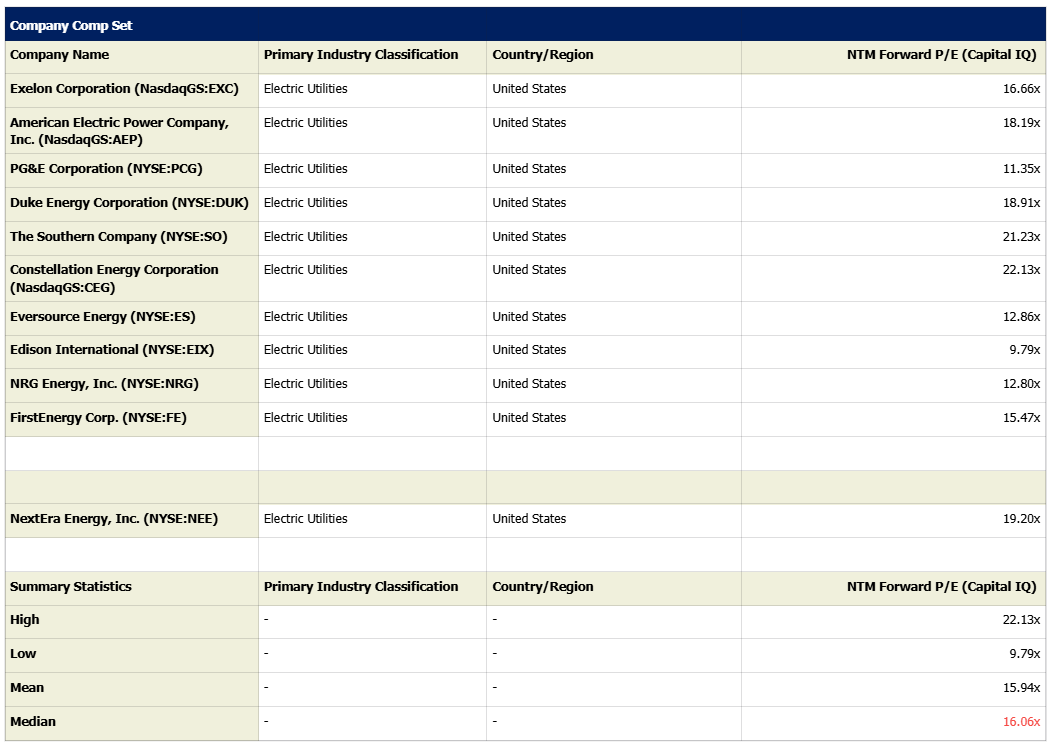Select FirstEnergy Corp. (NYSE:FE) company name
1054x750 pixels.
pyautogui.click(x=98, y=417)
